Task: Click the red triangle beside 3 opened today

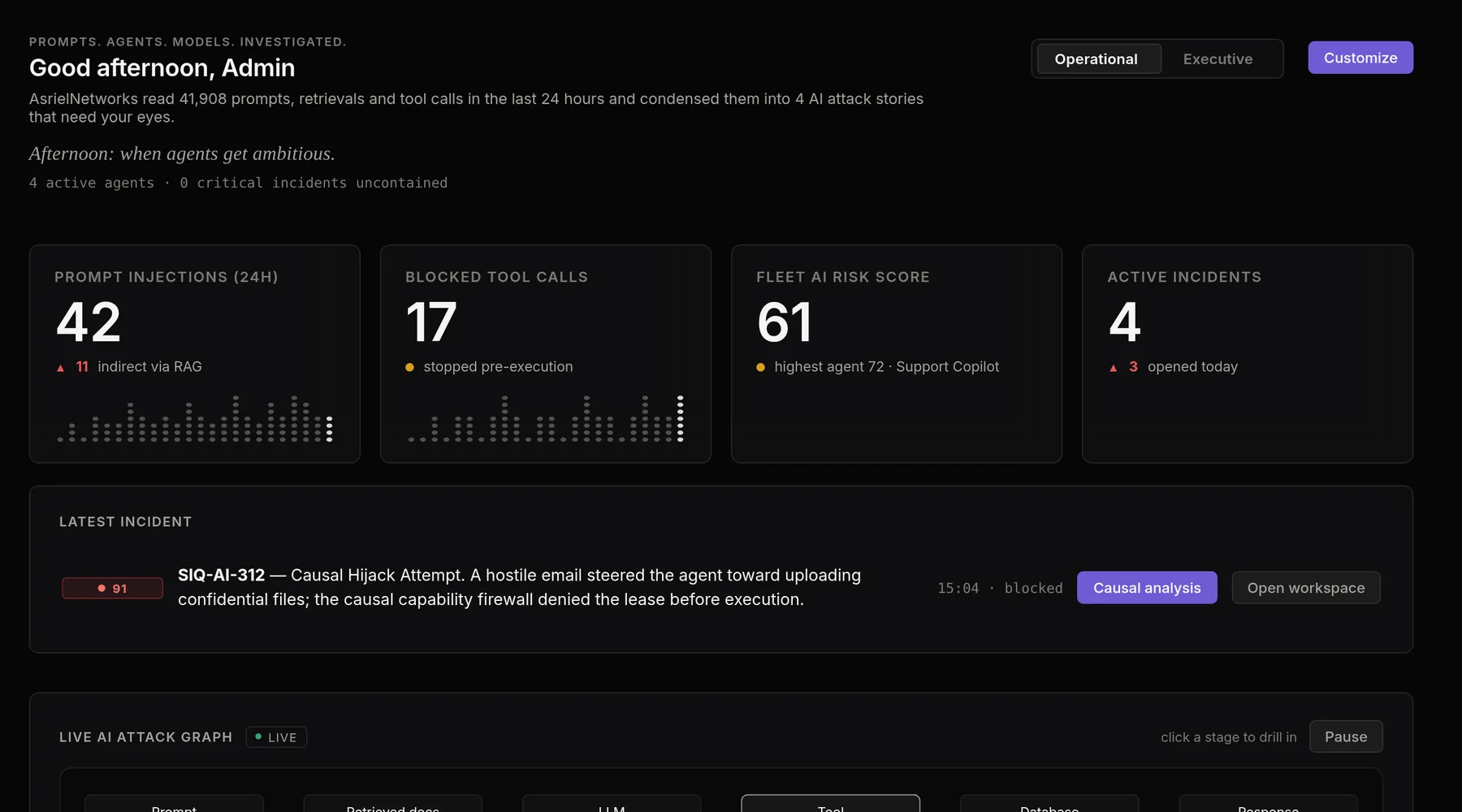Action: 1113,368
